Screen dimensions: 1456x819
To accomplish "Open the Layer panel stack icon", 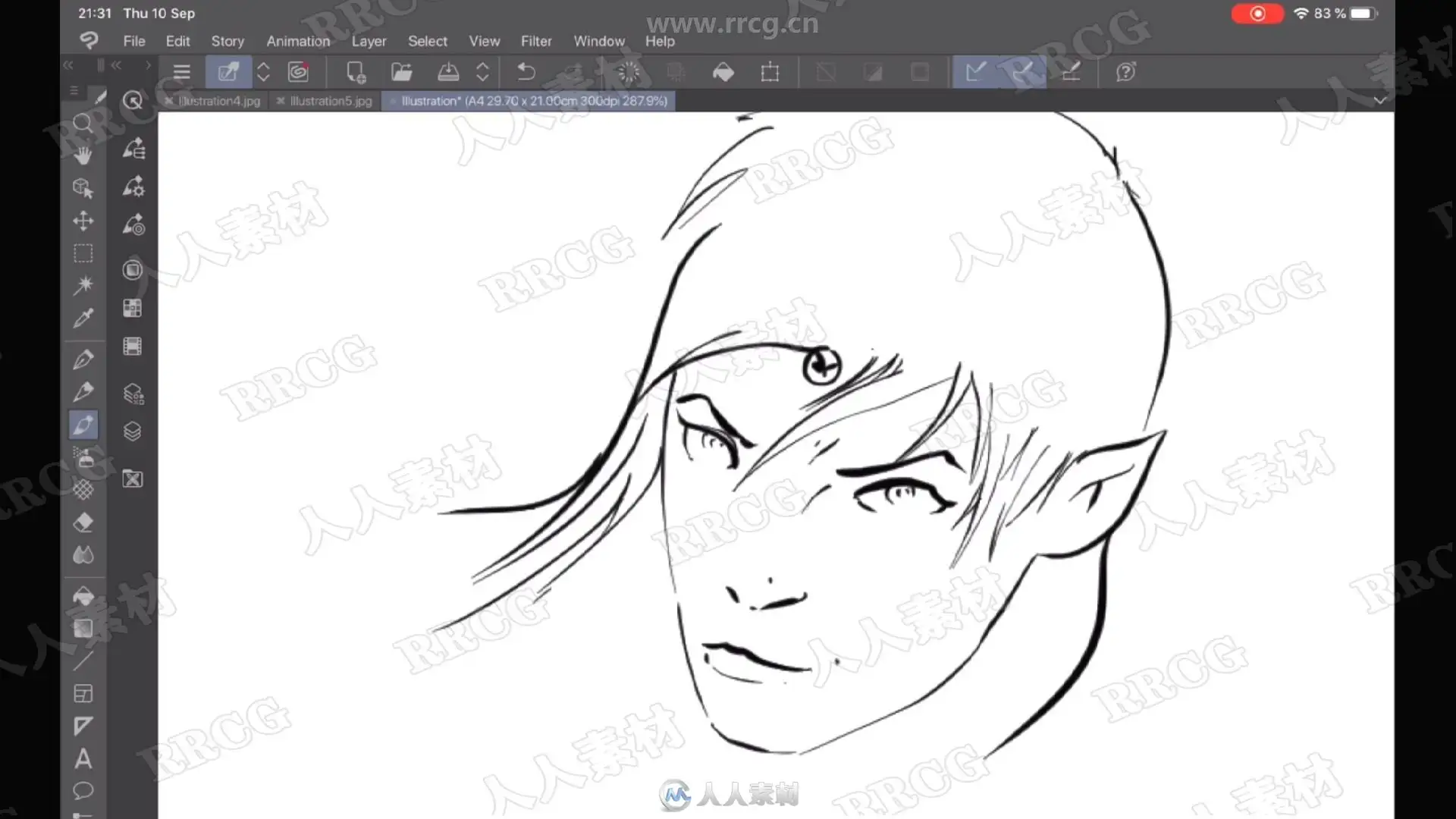I will click(x=133, y=431).
